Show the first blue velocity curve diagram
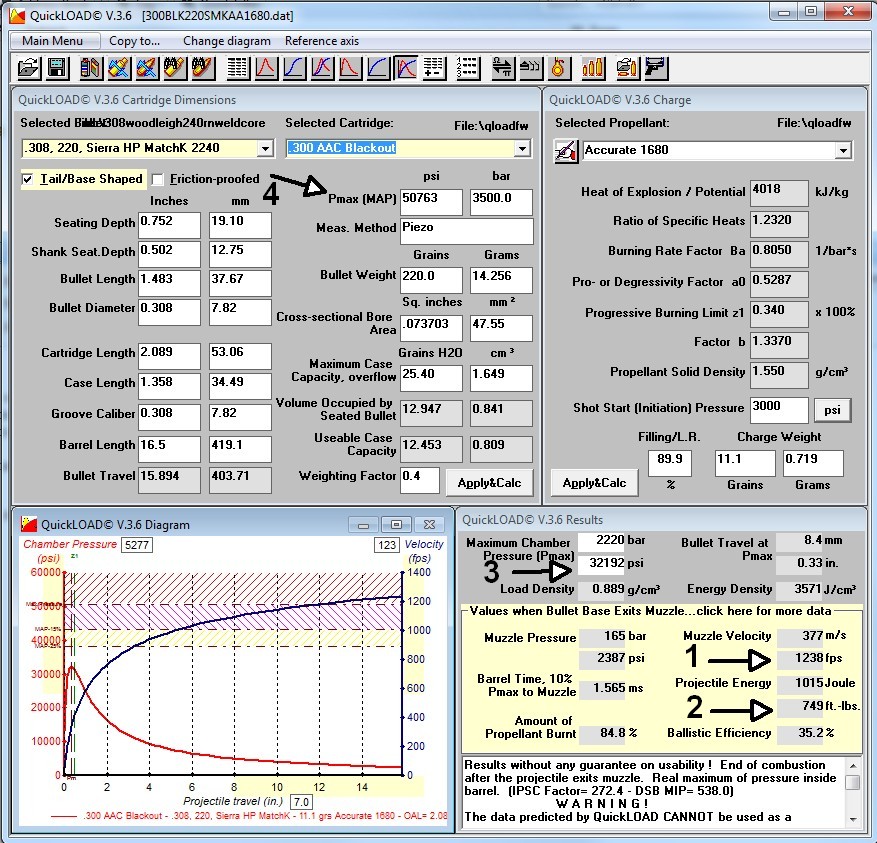The width and height of the screenshot is (877, 843). click(x=294, y=68)
